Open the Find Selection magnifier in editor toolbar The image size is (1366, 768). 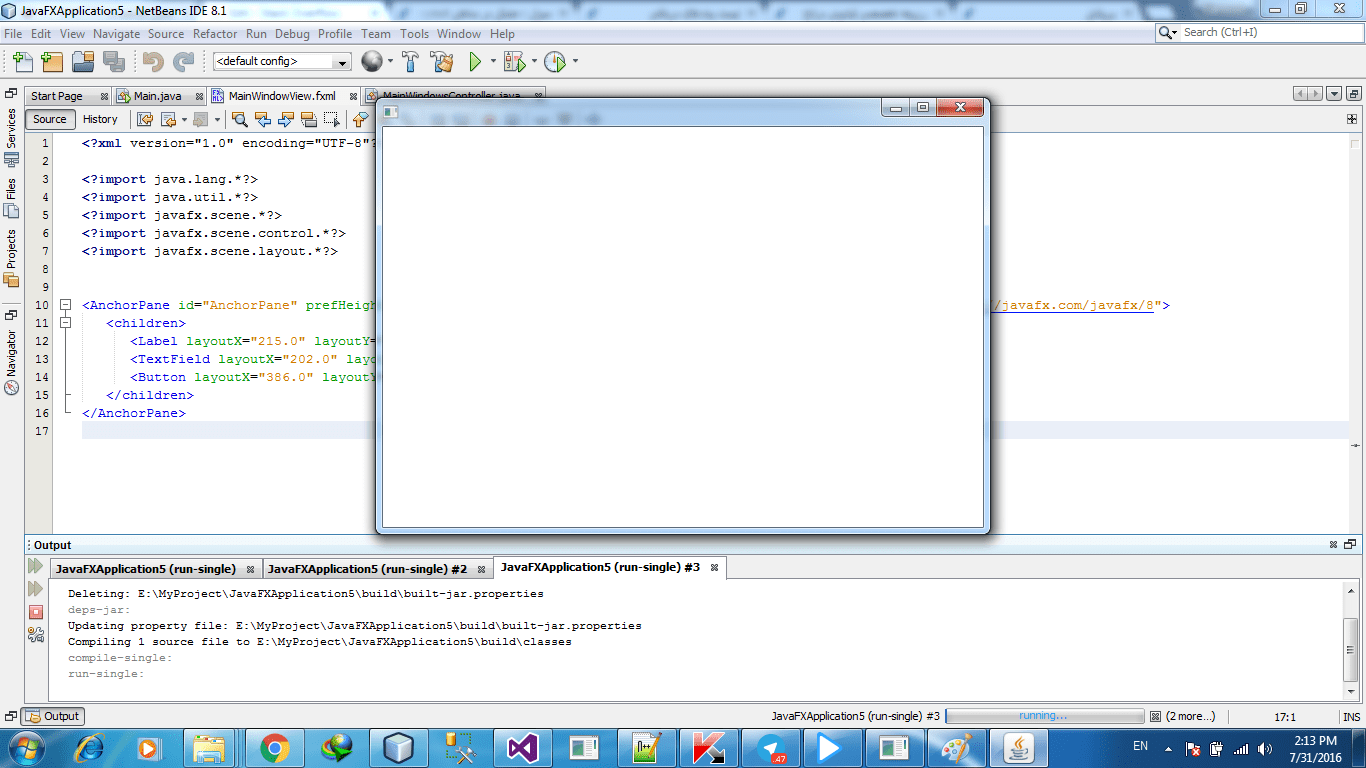click(240, 119)
